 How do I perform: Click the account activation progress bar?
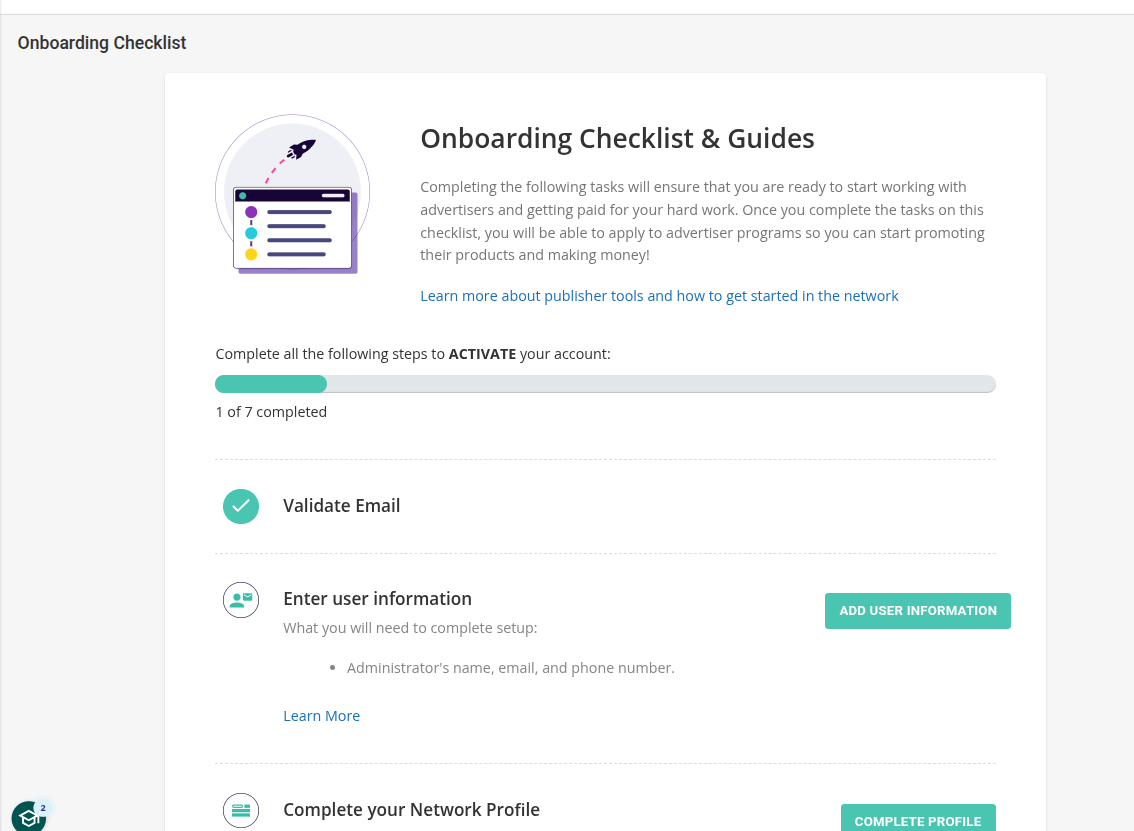(x=605, y=384)
